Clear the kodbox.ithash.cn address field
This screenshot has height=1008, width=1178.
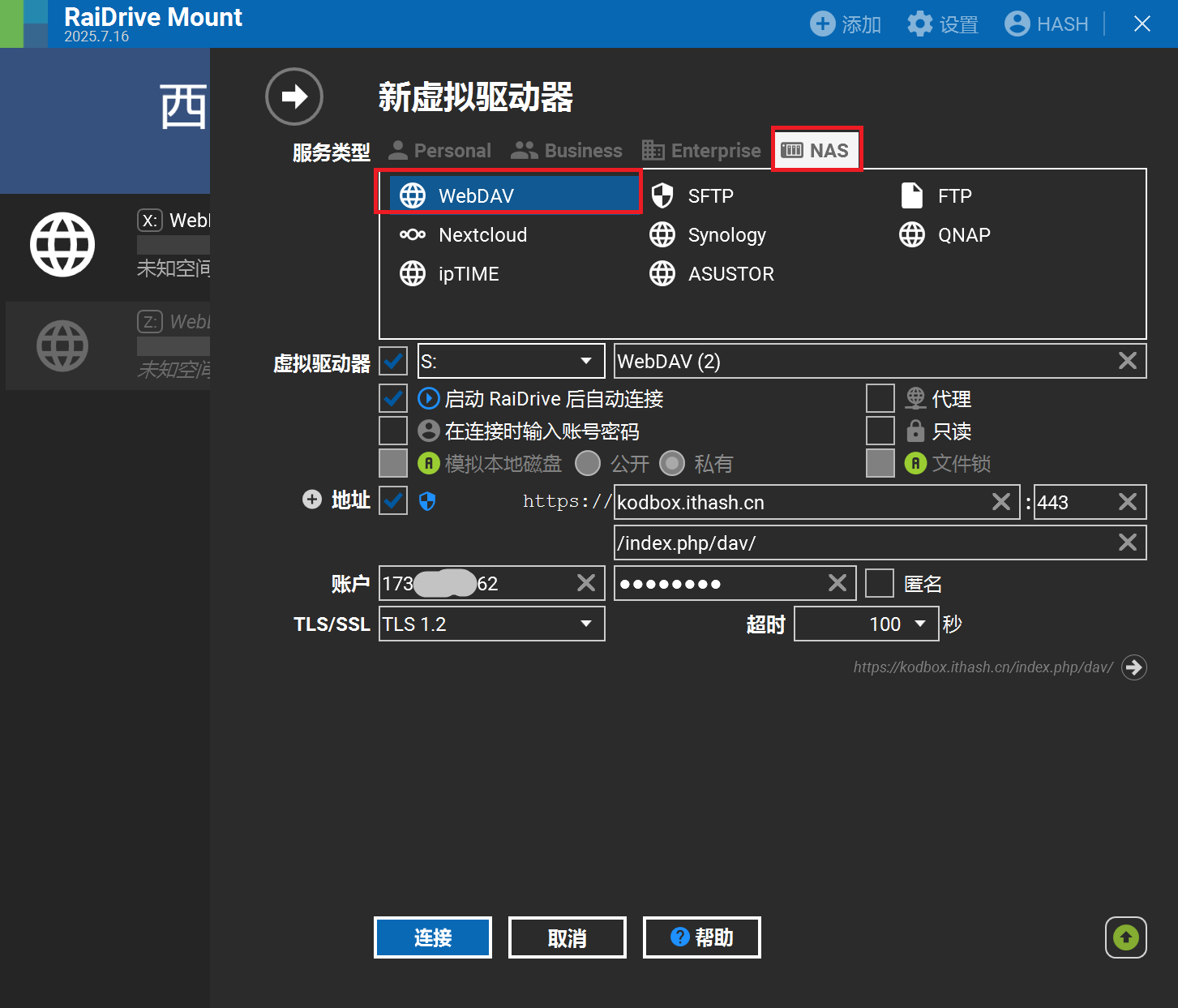click(x=1000, y=501)
